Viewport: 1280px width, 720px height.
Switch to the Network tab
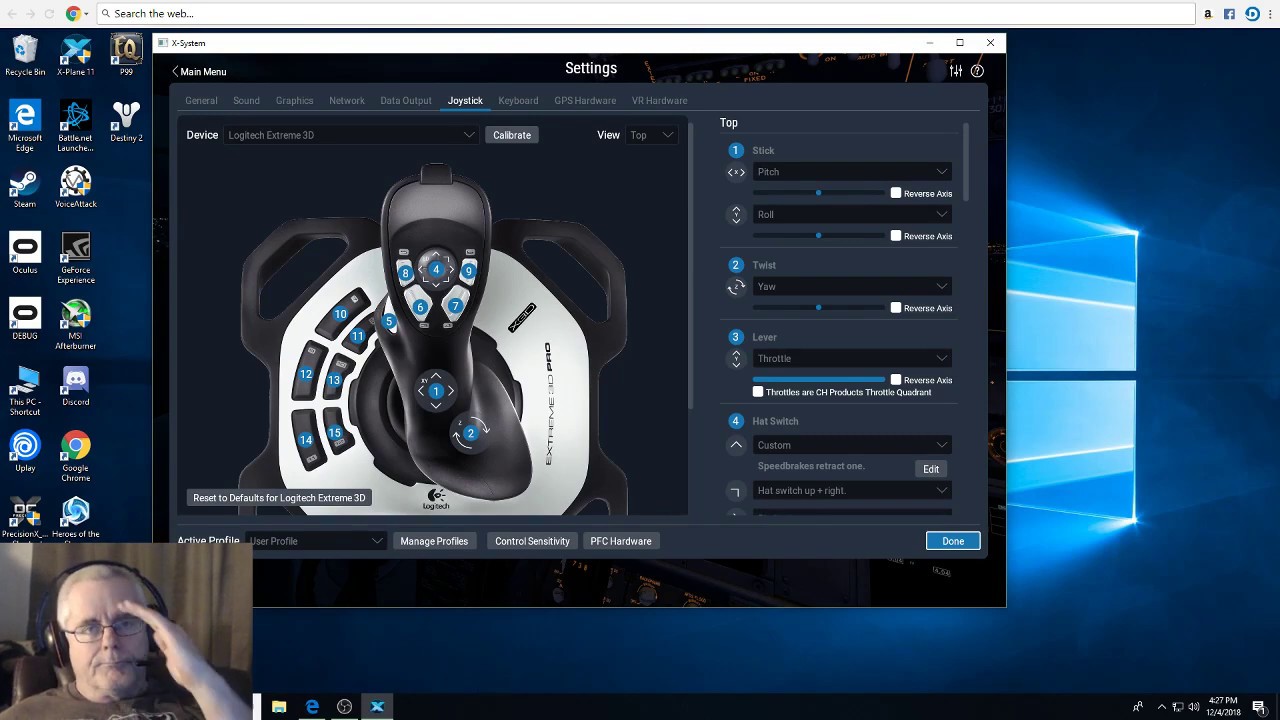pyautogui.click(x=347, y=100)
